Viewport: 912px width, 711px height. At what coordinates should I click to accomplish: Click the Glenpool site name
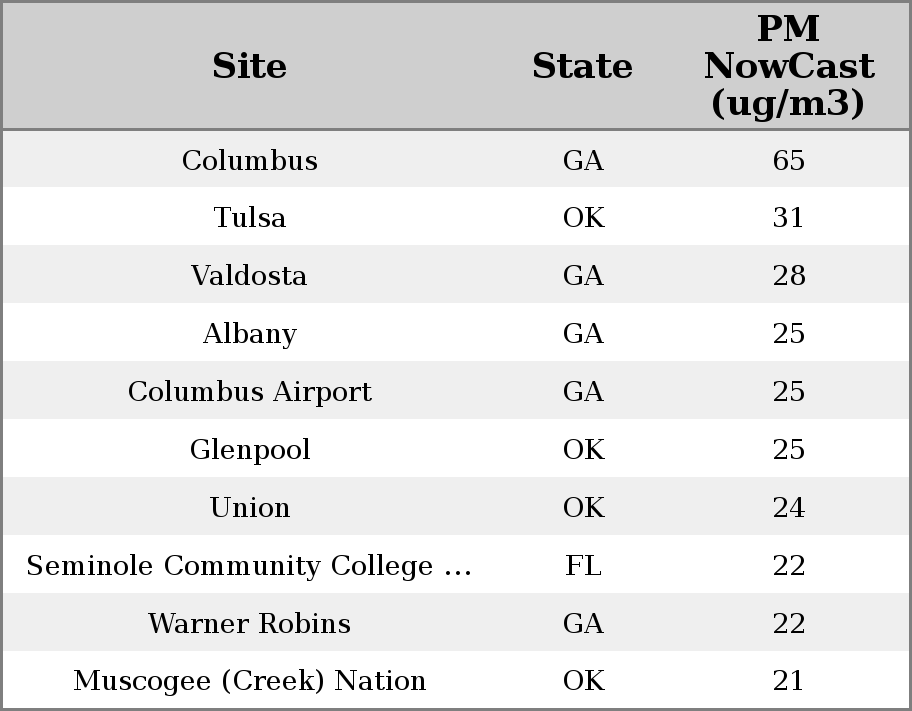tap(250, 450)
